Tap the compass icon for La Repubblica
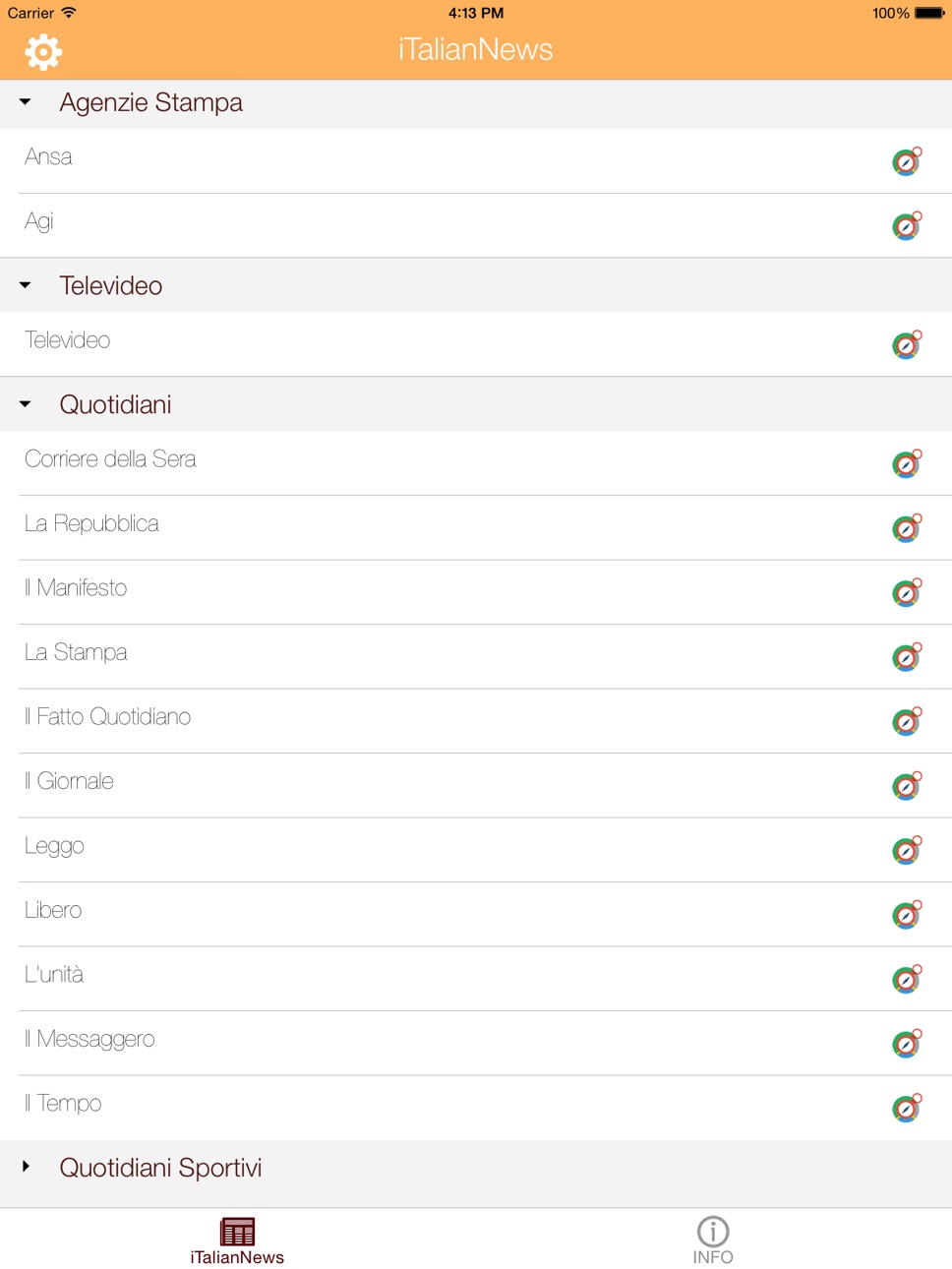The width and height of the screenshot is (952, 1269). pos(907,528)
